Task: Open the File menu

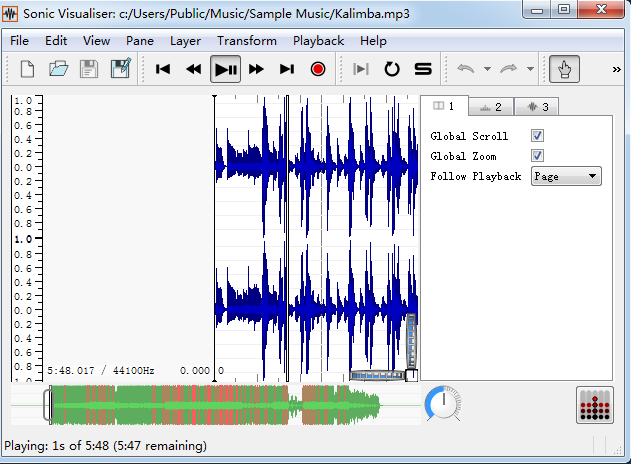Action: (x=19, y=41)
